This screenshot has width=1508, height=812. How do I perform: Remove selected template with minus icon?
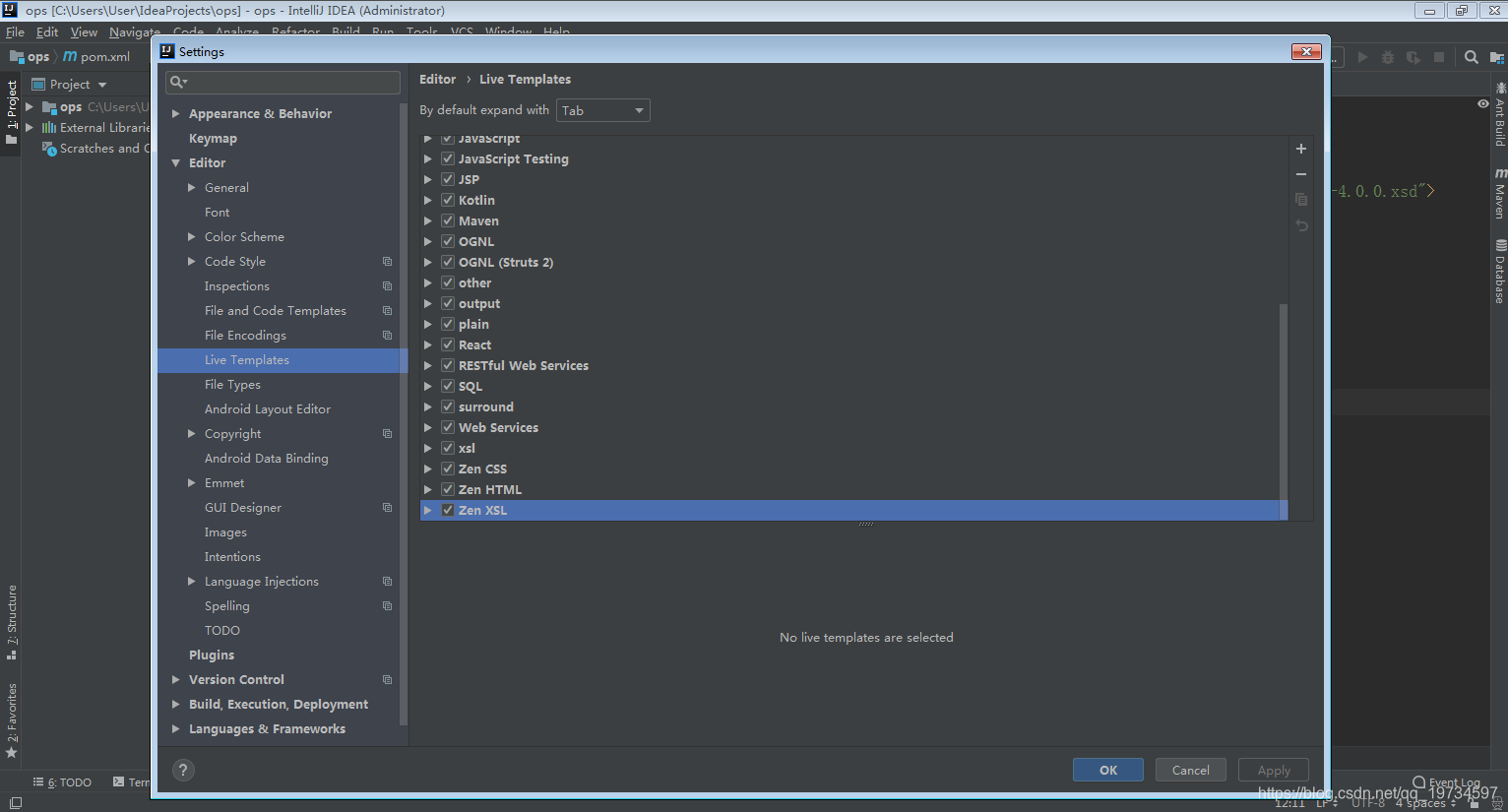[x=1301, y=174]
